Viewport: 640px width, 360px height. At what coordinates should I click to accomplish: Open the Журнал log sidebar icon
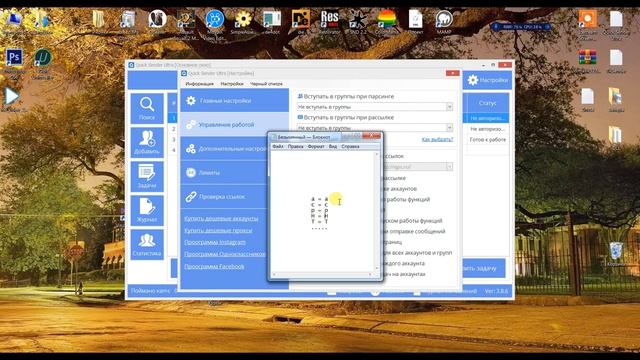147,211
